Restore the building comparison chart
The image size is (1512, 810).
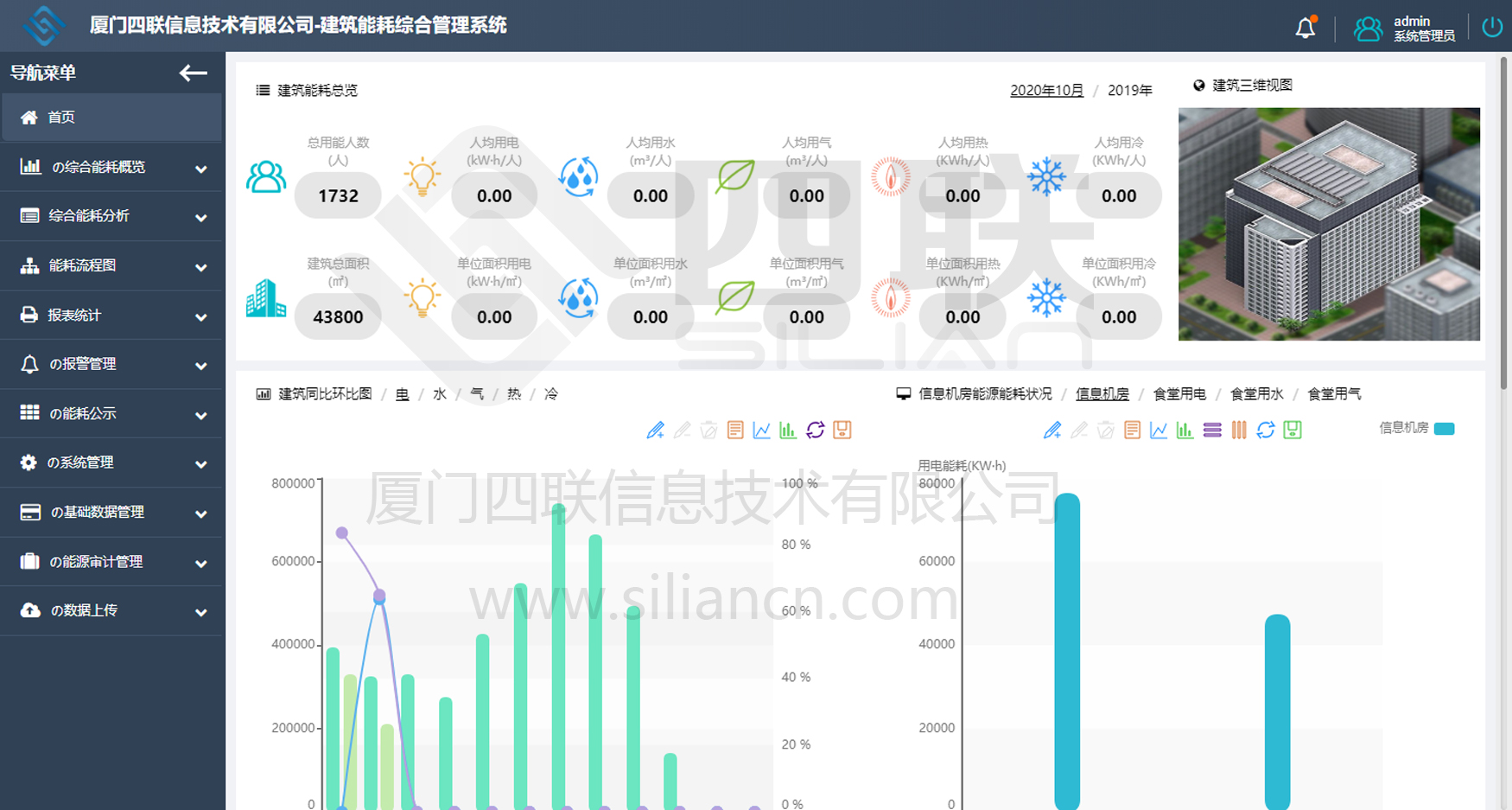tap(816, 430)
